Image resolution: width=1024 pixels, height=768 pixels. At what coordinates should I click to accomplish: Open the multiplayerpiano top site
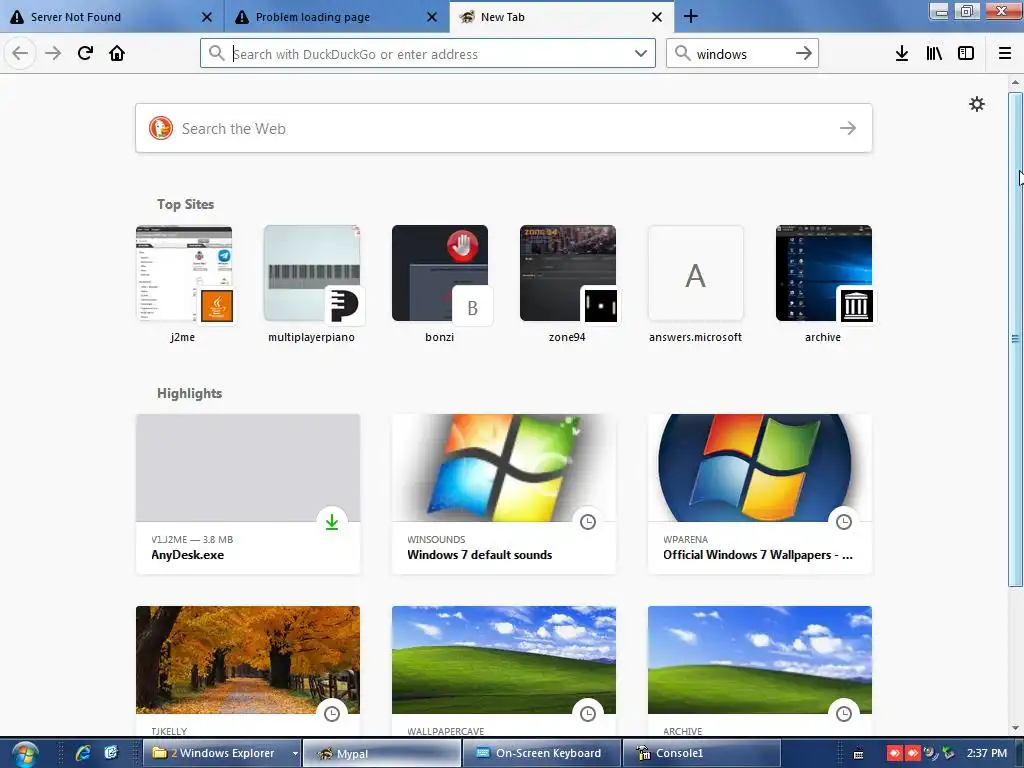[x=312, y=284]
